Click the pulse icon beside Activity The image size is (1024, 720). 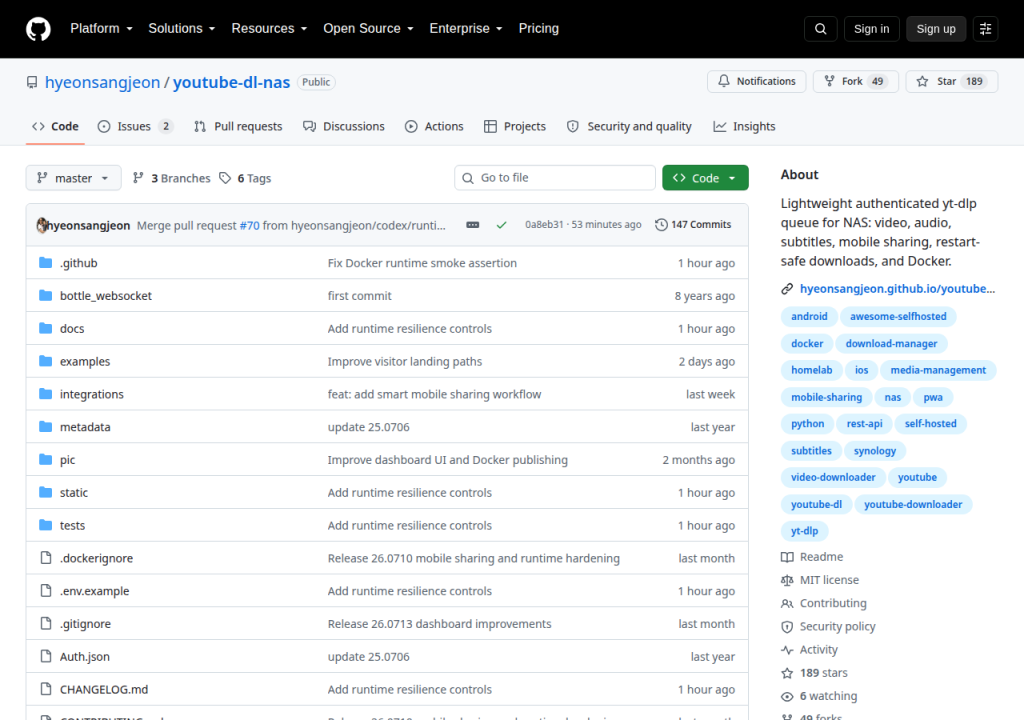787,649
